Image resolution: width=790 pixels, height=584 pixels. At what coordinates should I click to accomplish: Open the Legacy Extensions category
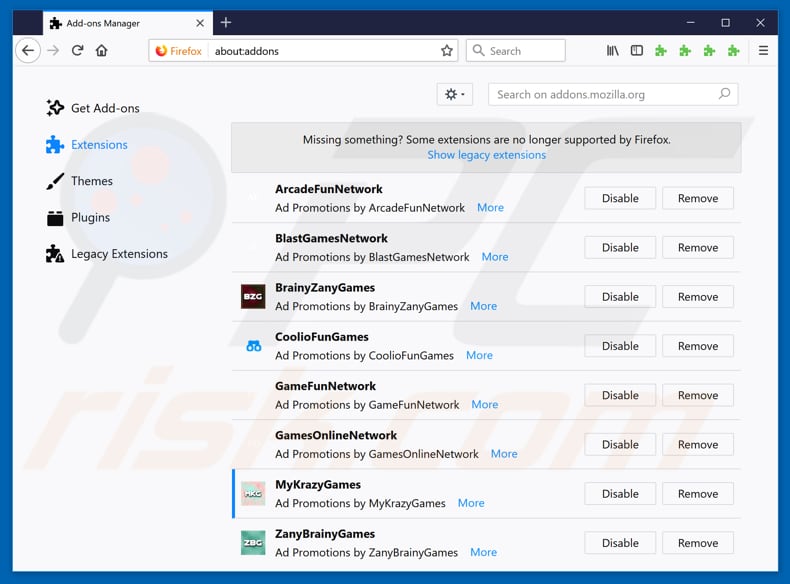point(106,254)
